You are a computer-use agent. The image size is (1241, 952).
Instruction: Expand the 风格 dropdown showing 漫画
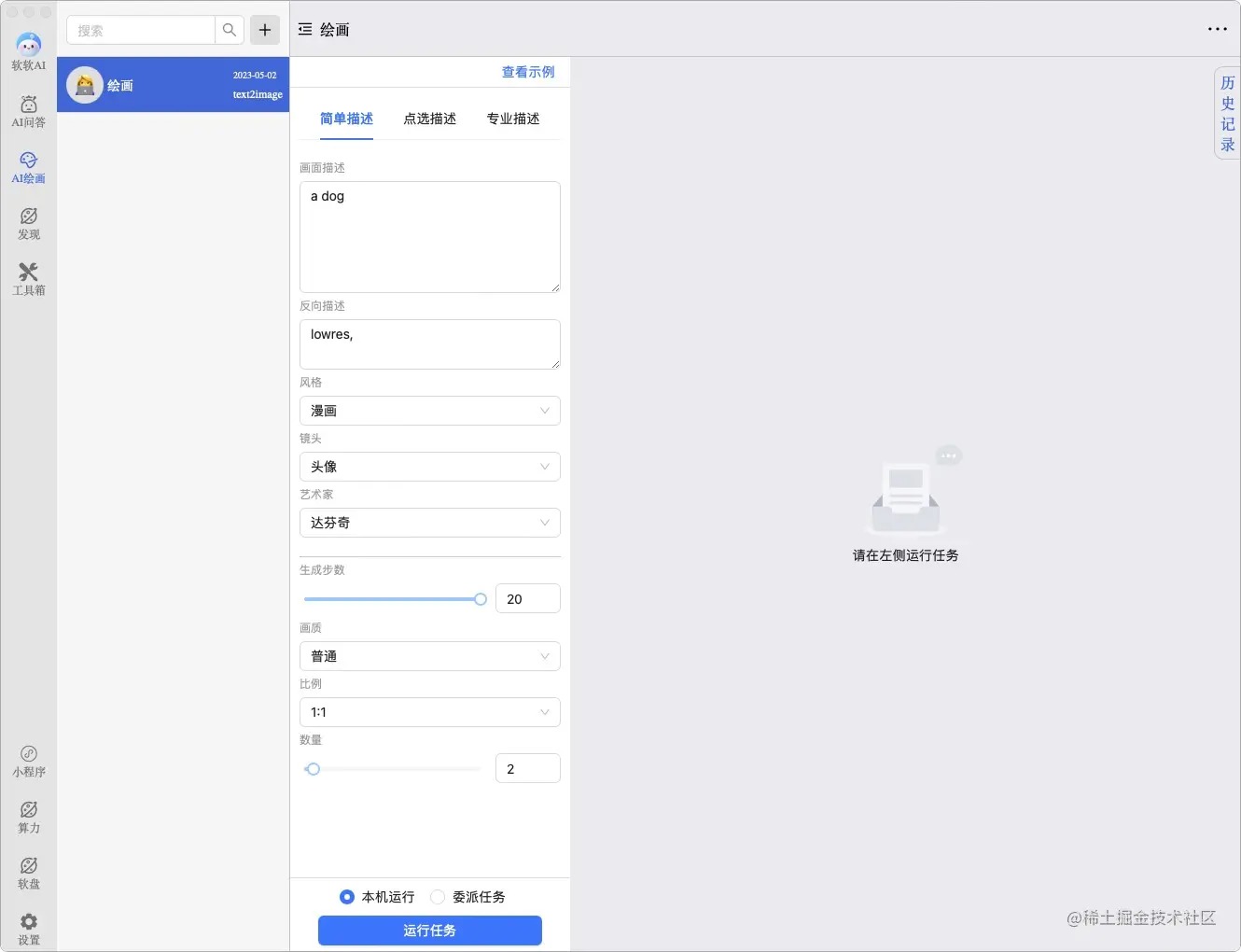pos(430,411)
